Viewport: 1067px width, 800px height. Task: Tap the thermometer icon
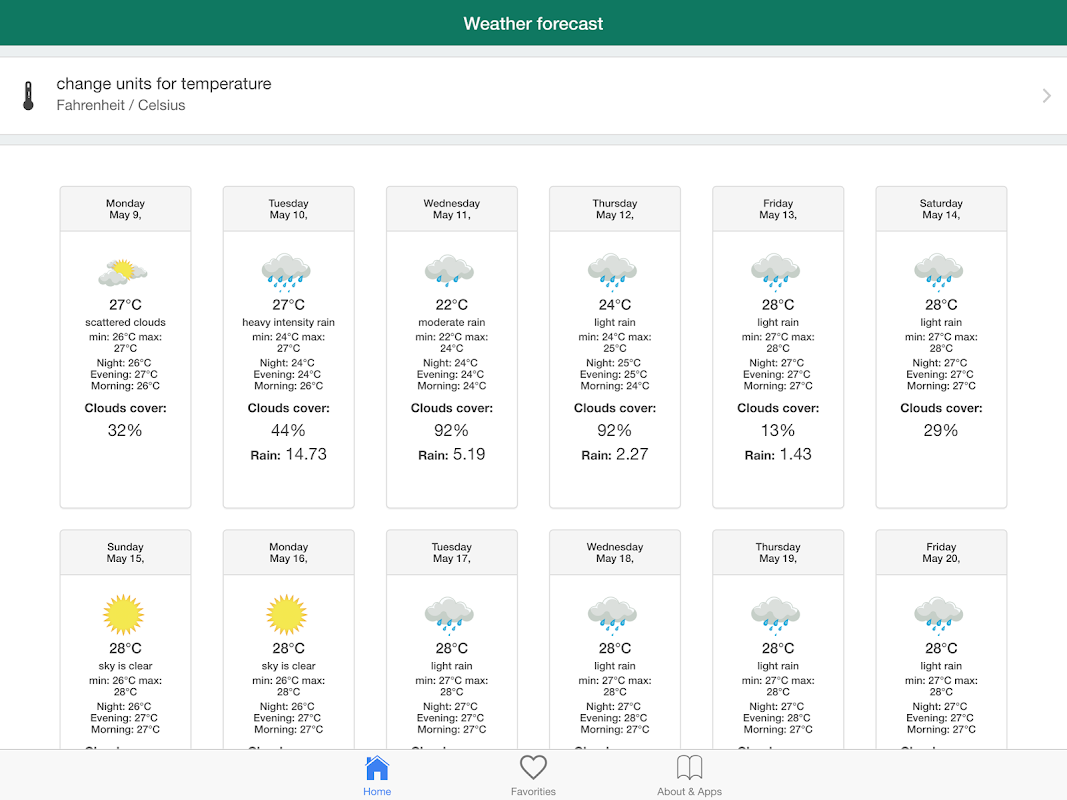(x=28, y=95)
